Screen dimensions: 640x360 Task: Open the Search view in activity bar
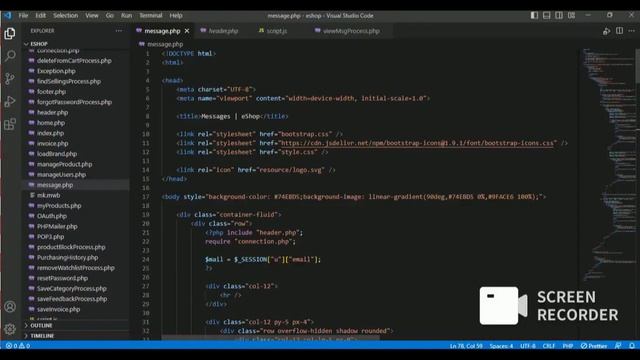(10, 56)
